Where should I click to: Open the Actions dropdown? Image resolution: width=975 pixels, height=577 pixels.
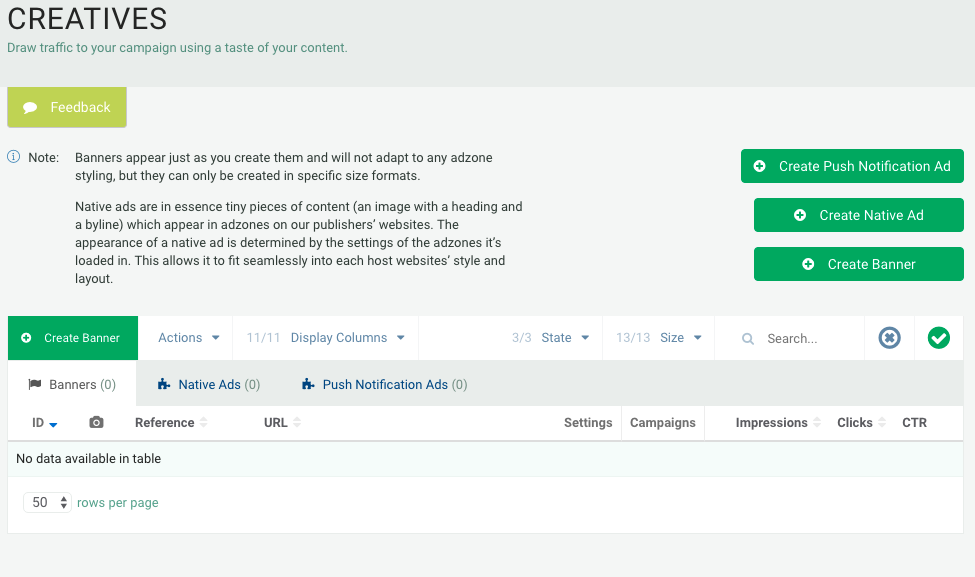tap(188, 338)
